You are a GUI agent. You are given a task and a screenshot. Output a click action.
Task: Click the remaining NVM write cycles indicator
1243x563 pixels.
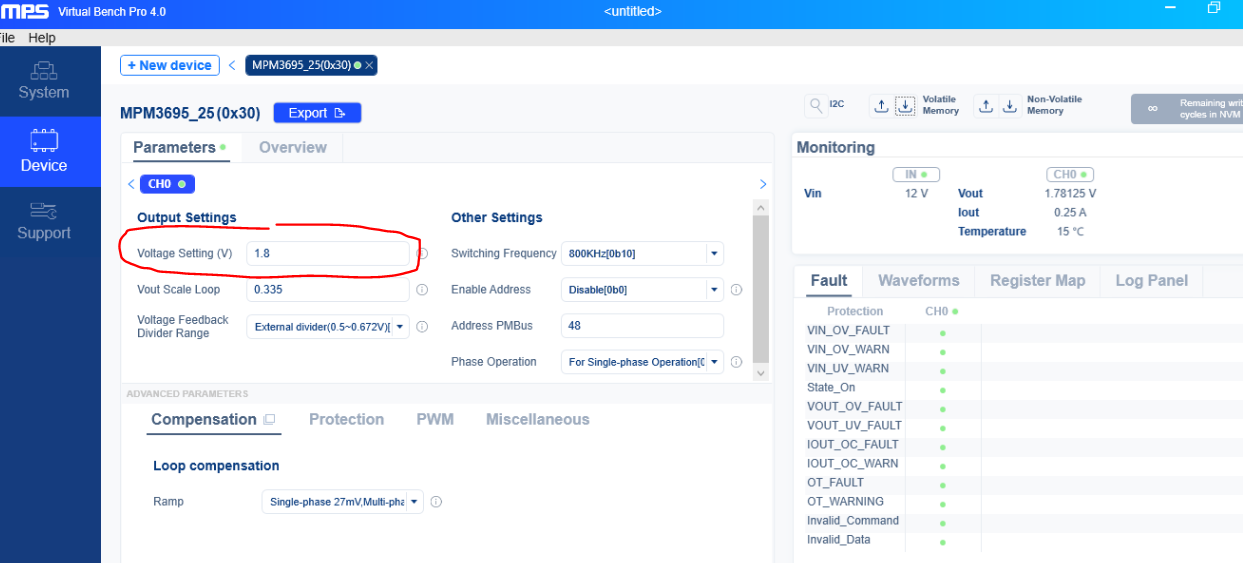(1187, 109)
